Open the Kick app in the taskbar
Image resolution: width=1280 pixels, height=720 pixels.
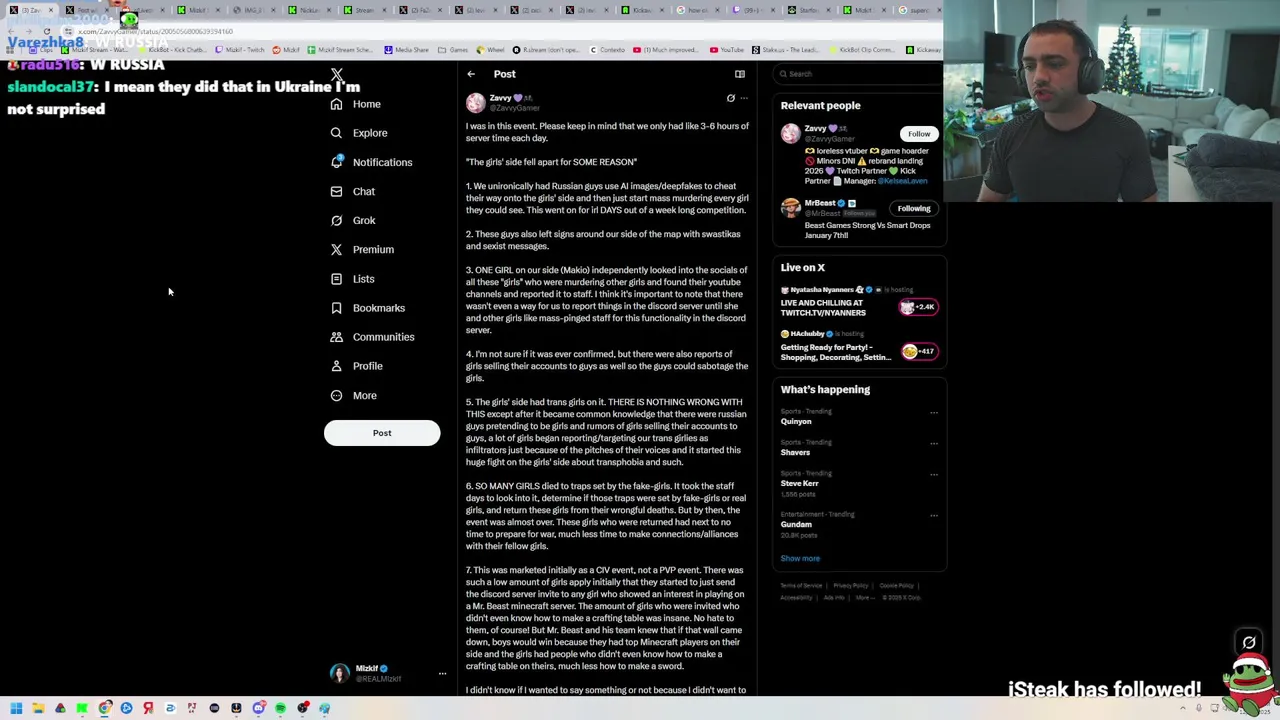pos(82,709)
